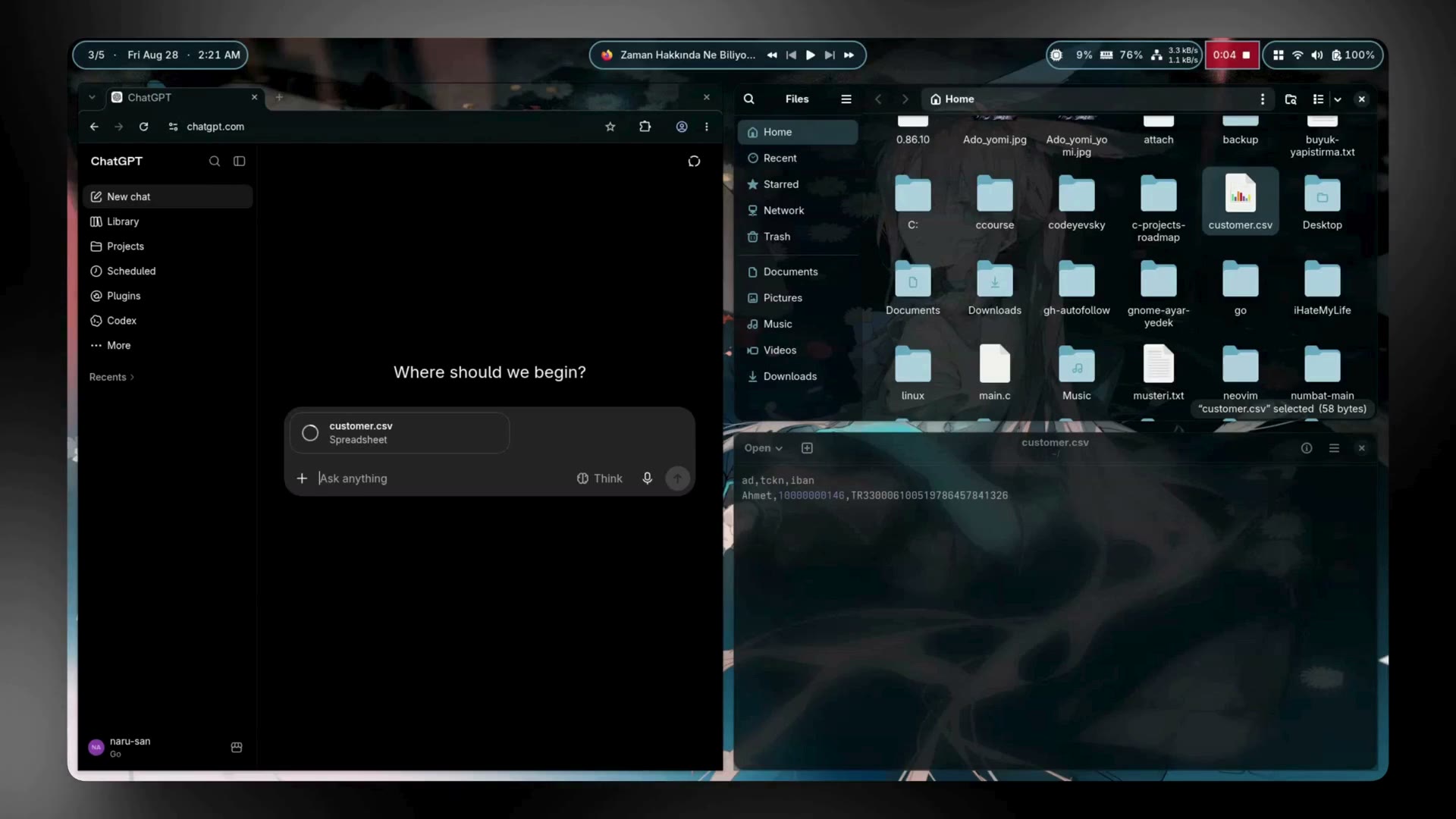Select the codeyevsky folder
1456x819 pixels.
(1077, 202)
